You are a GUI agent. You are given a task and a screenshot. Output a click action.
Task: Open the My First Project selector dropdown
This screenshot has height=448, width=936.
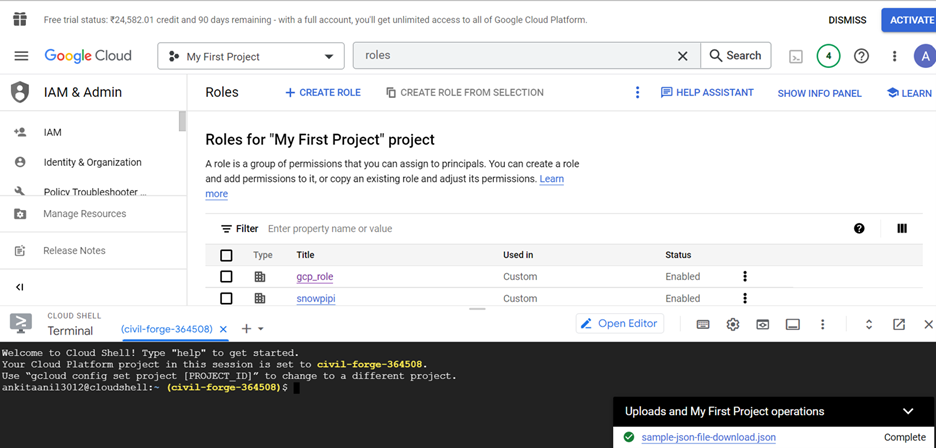click(250, 56)
